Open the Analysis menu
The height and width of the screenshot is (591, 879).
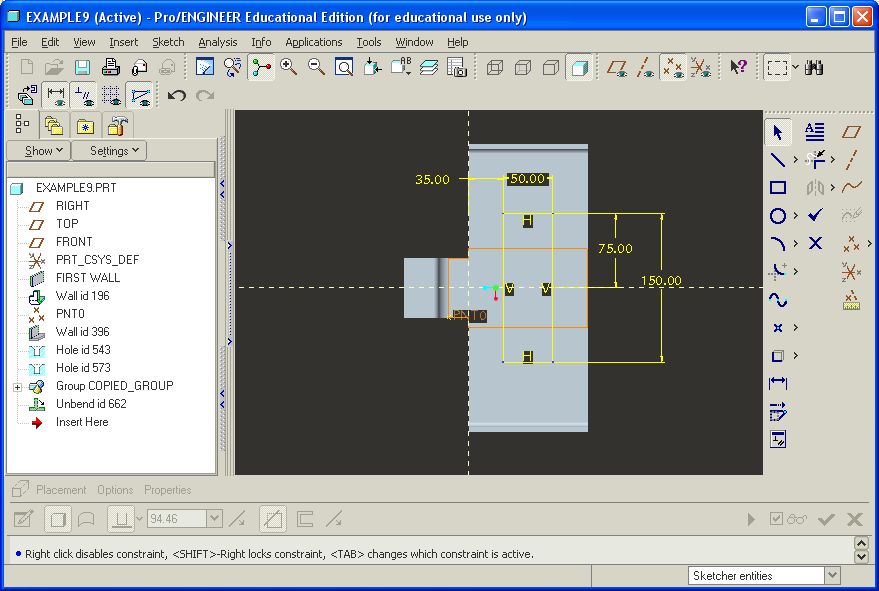click(217, 42)
